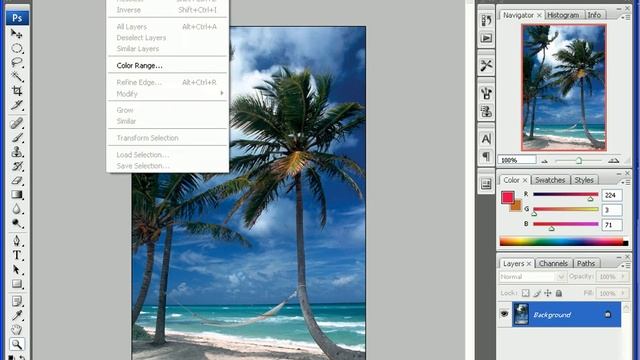Image resolution: width=640 pixels, height=360 pixels.
Task: Open the Opacity slider arrow
Action: click(x=623, y=277)
